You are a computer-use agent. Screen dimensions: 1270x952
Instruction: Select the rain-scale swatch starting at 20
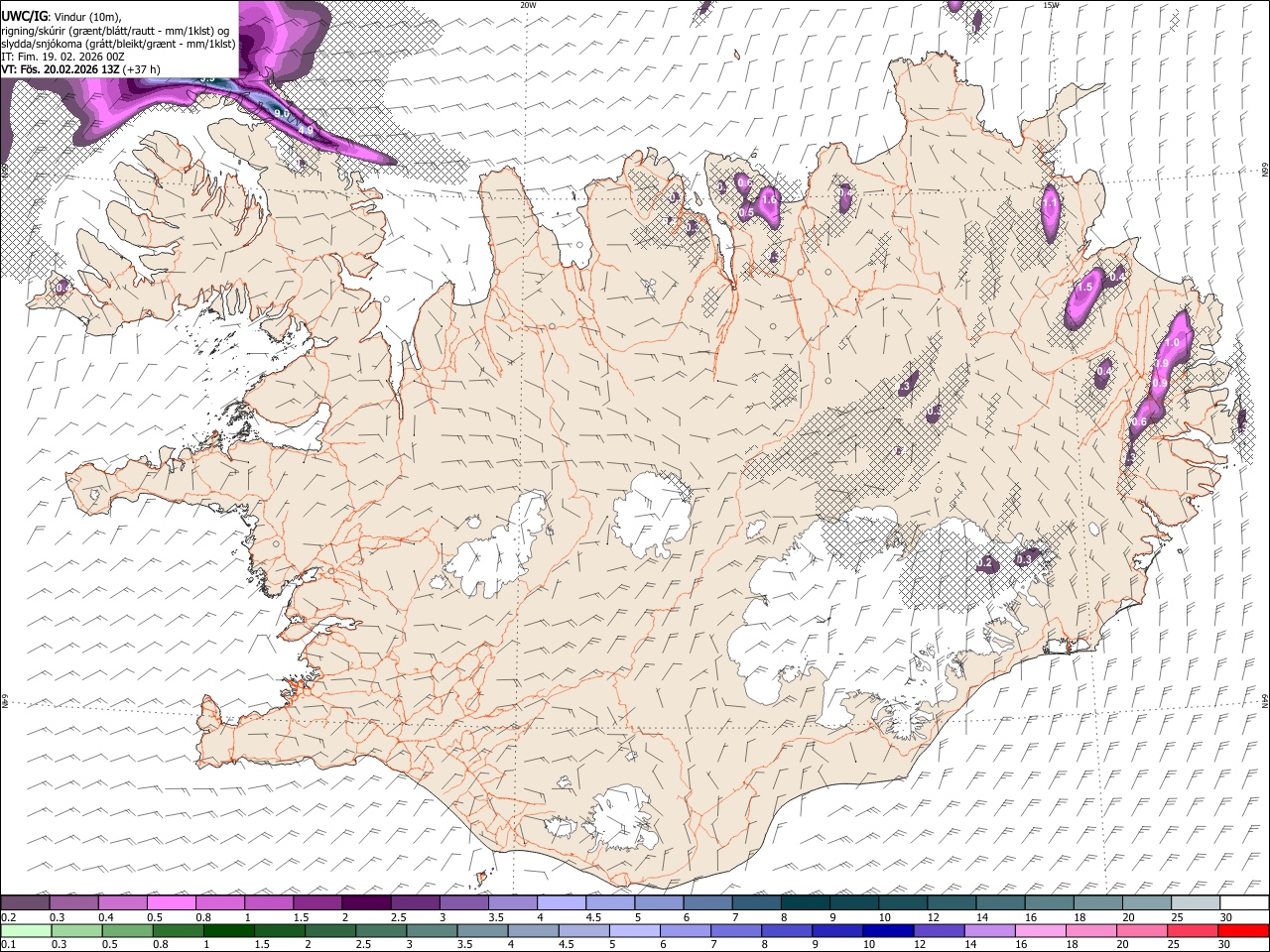tap(1142, 930)
